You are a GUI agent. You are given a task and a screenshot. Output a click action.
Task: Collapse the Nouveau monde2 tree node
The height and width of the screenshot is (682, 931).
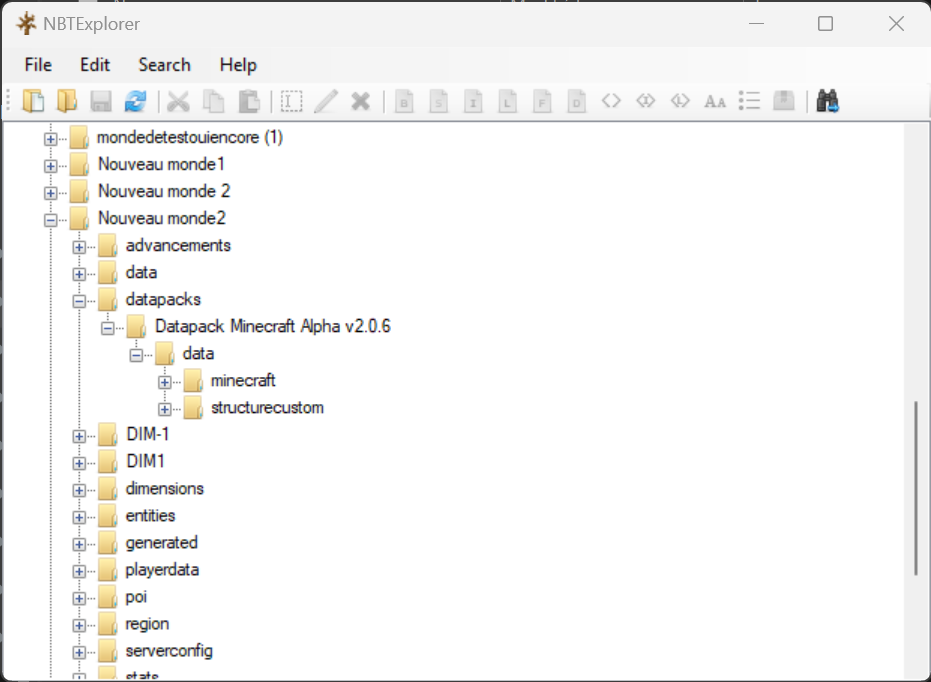click(50, 219)
